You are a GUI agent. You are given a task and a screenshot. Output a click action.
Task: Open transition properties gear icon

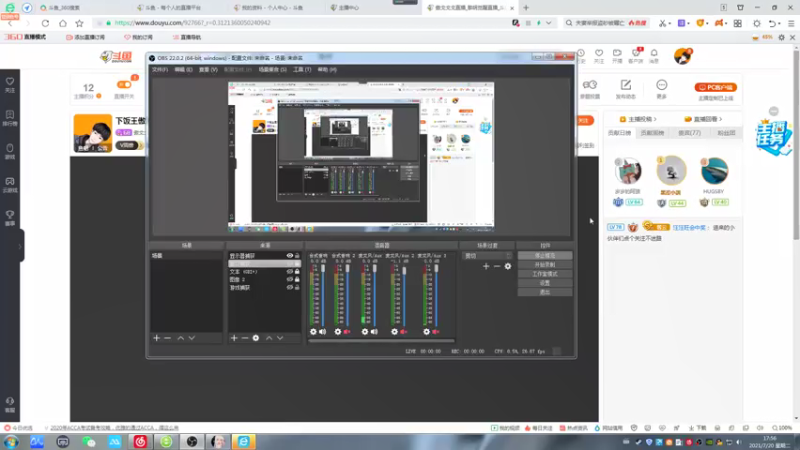click(508, 266)
